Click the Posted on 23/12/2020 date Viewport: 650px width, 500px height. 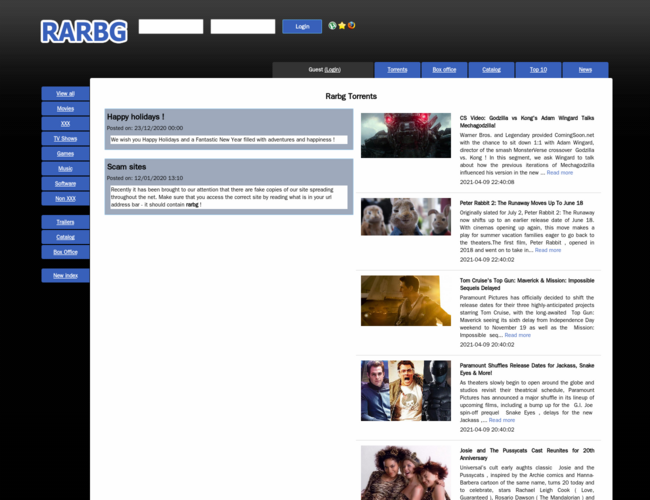point(145,128)
